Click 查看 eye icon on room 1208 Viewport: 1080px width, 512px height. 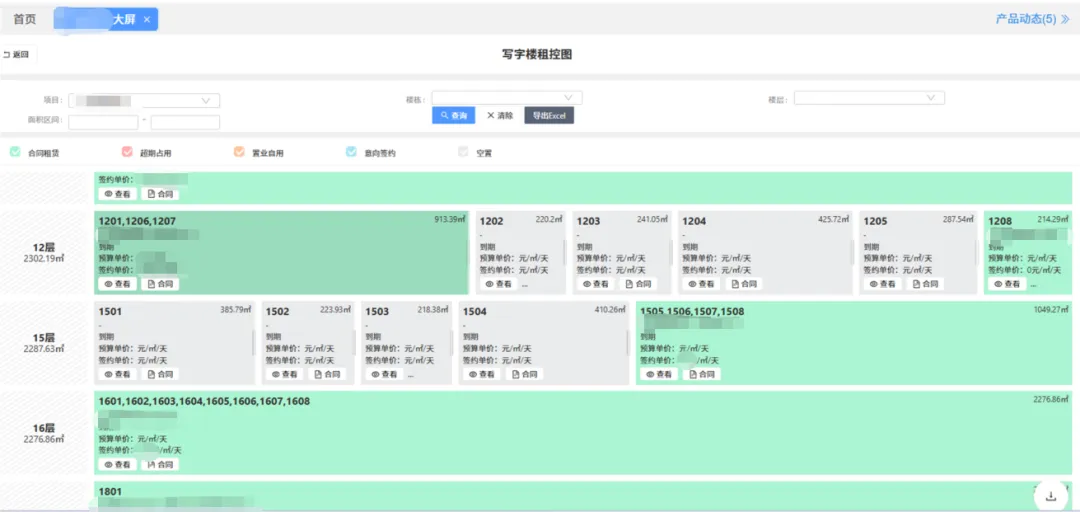pyautogui.click(x=1008, y=284)
